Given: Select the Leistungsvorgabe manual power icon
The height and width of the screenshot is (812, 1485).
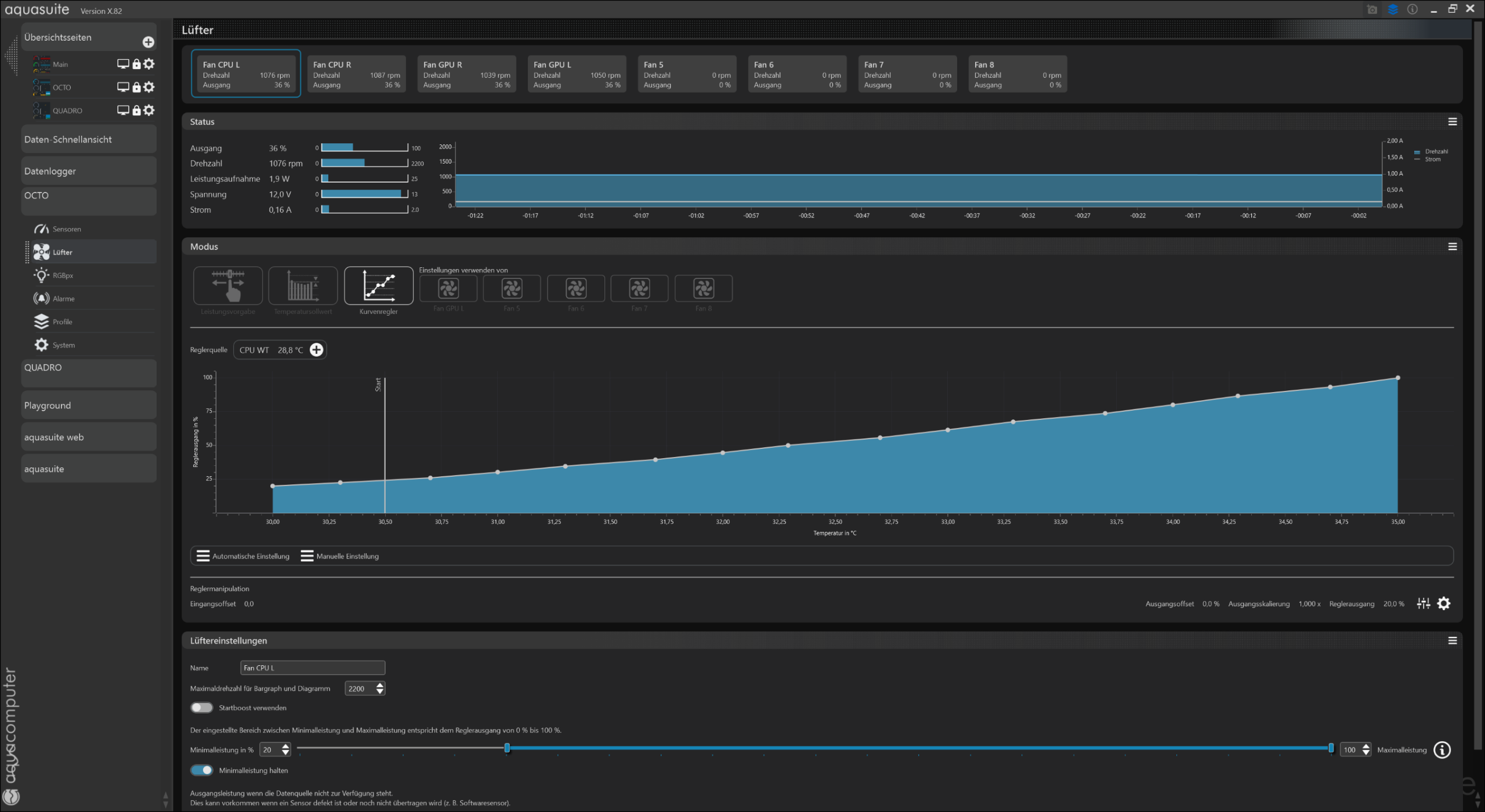Looking at the screenshot, I should click(227, 285).
